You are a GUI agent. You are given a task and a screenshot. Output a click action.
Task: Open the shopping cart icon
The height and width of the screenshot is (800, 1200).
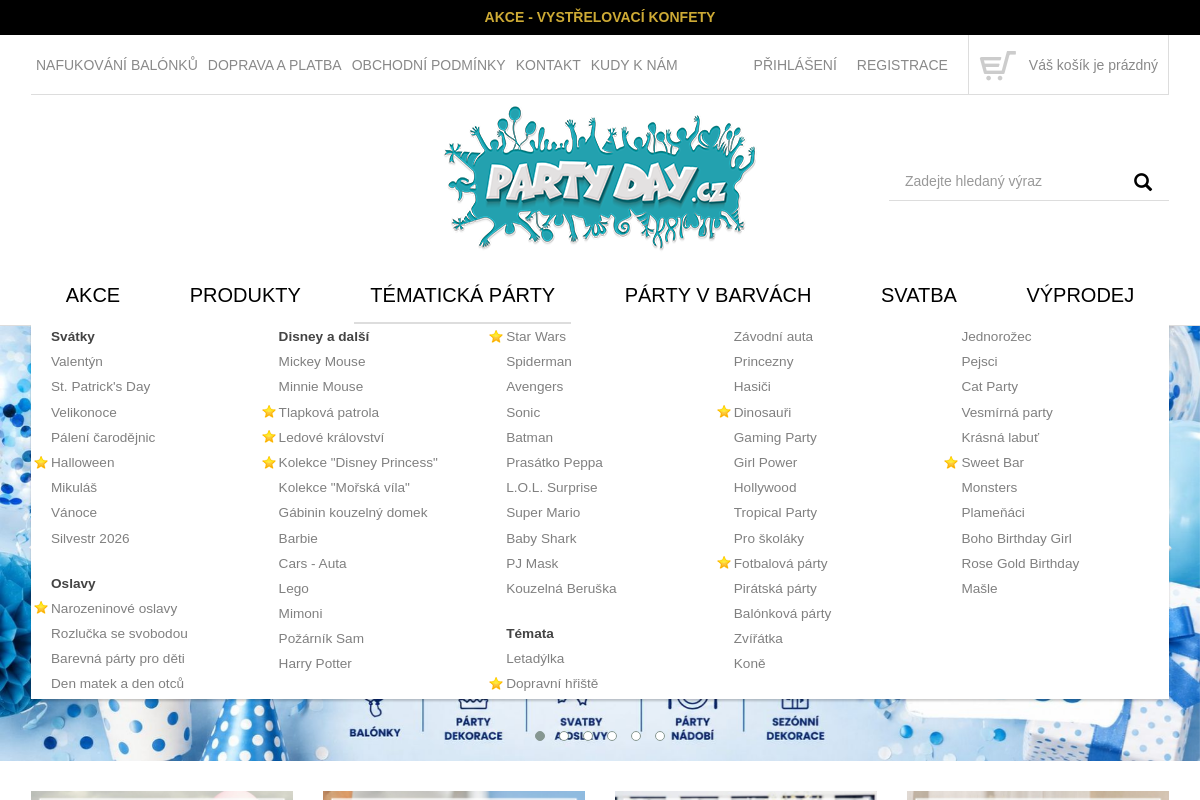tap(997, 65)
